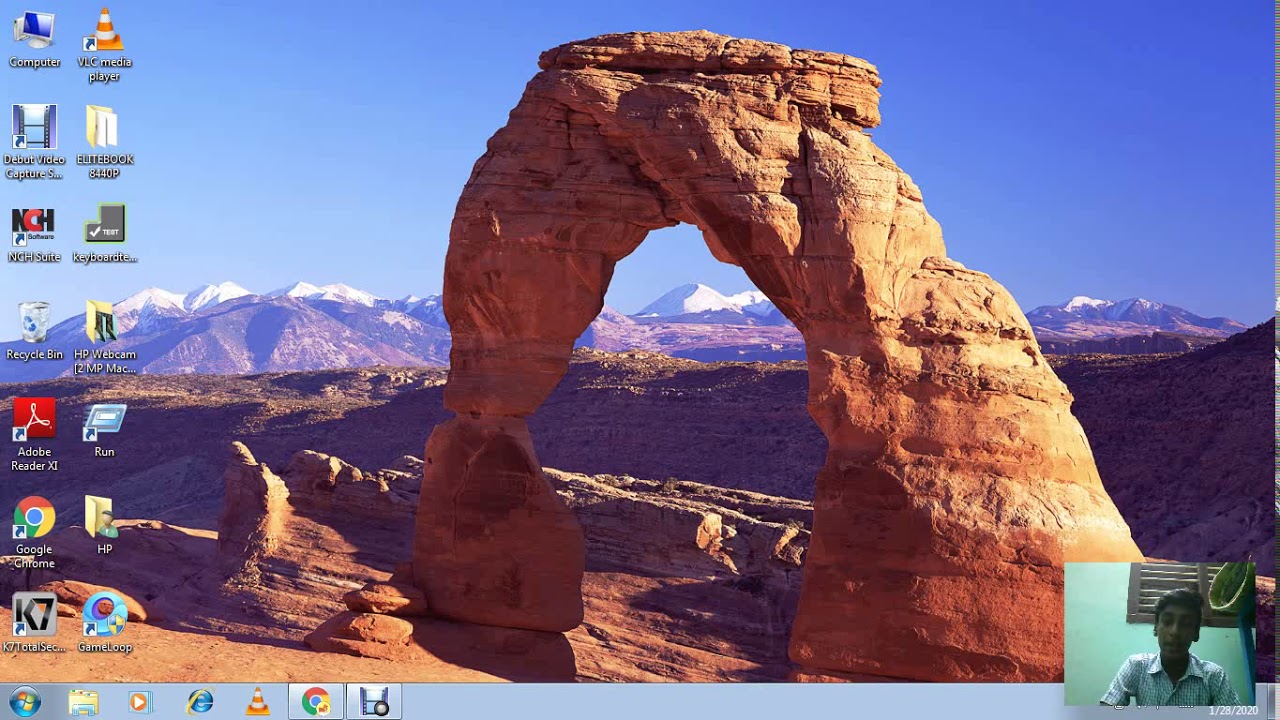
Task: Launch Windows Media Player from taskbar
Action: (139, 702)
